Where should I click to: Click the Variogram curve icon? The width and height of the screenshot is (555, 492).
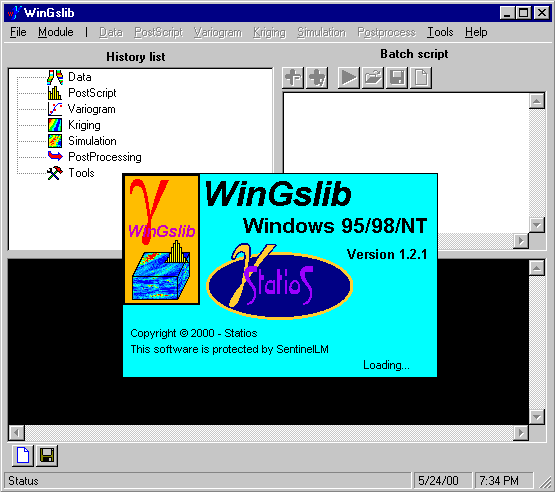coord(55,109)
